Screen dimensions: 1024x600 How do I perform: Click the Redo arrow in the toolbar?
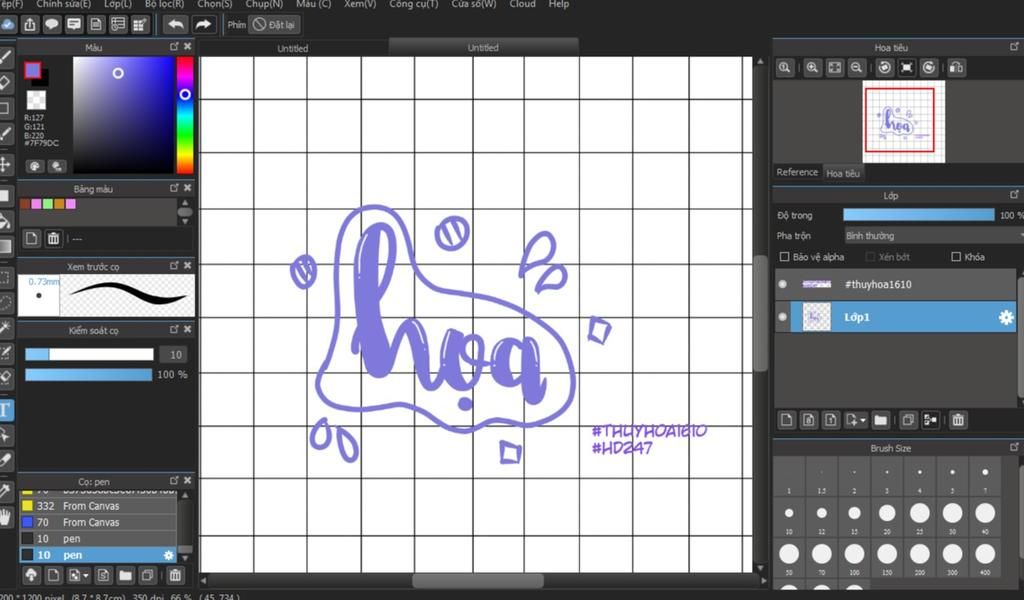point(203,25)
